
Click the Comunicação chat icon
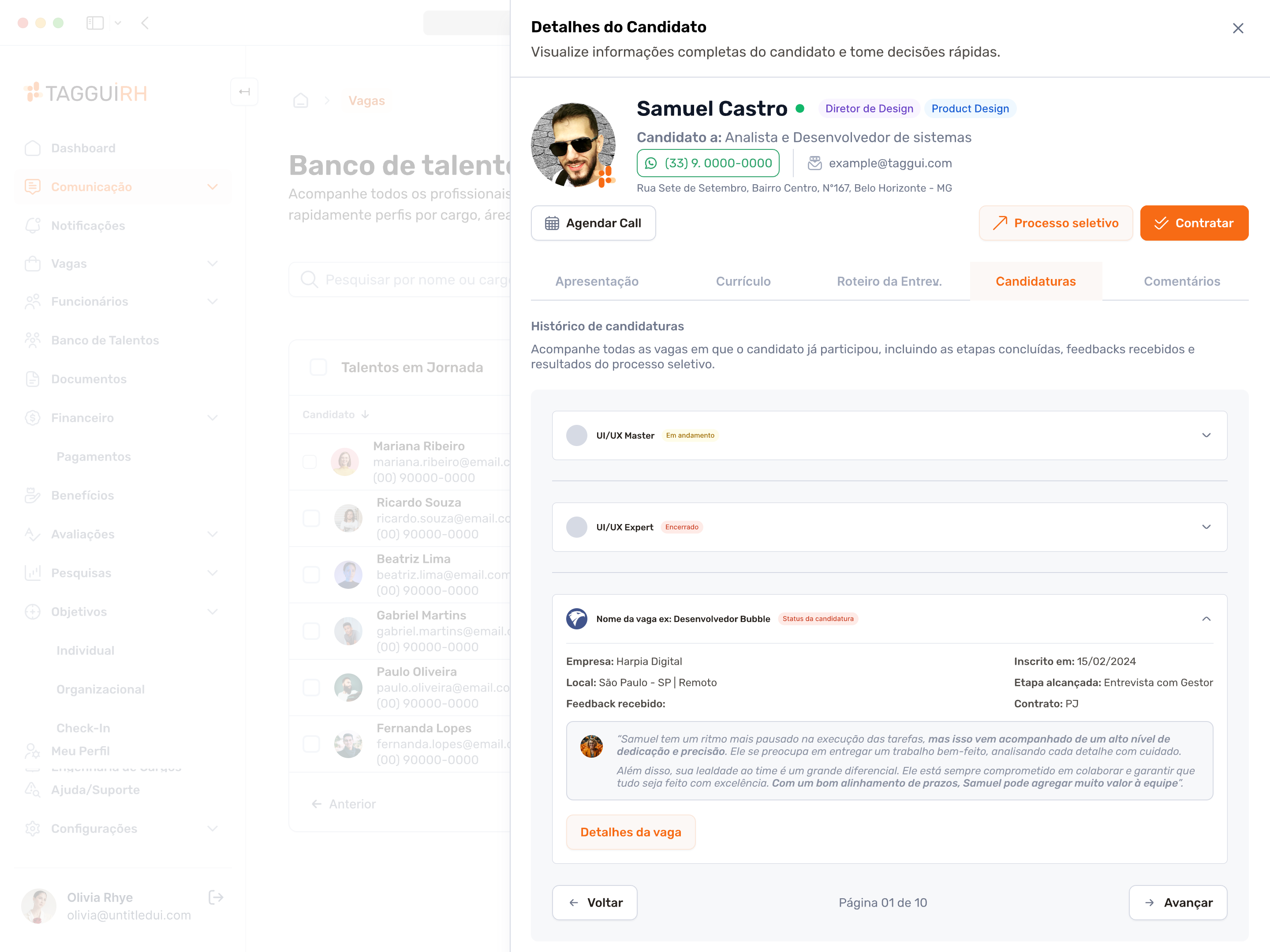coord(33,186)
